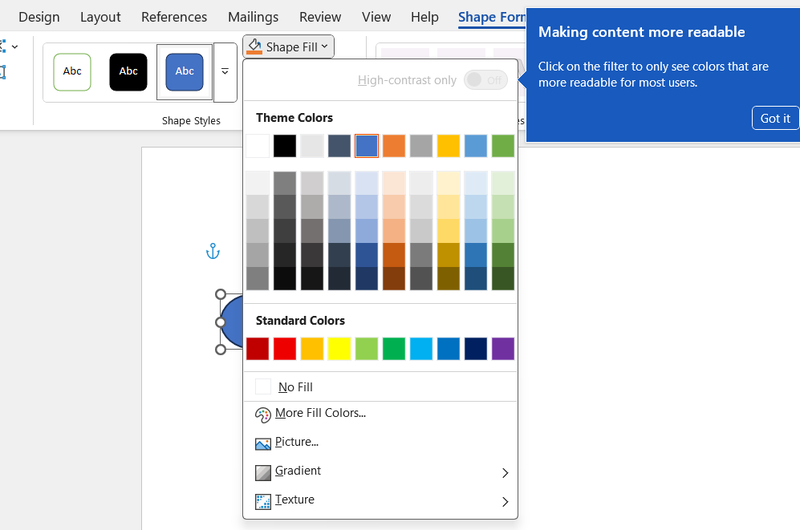The height and width of the screenshot is (530, 800).
Task: Expand the Gradient submenu arrow
Action: [505, 473]
